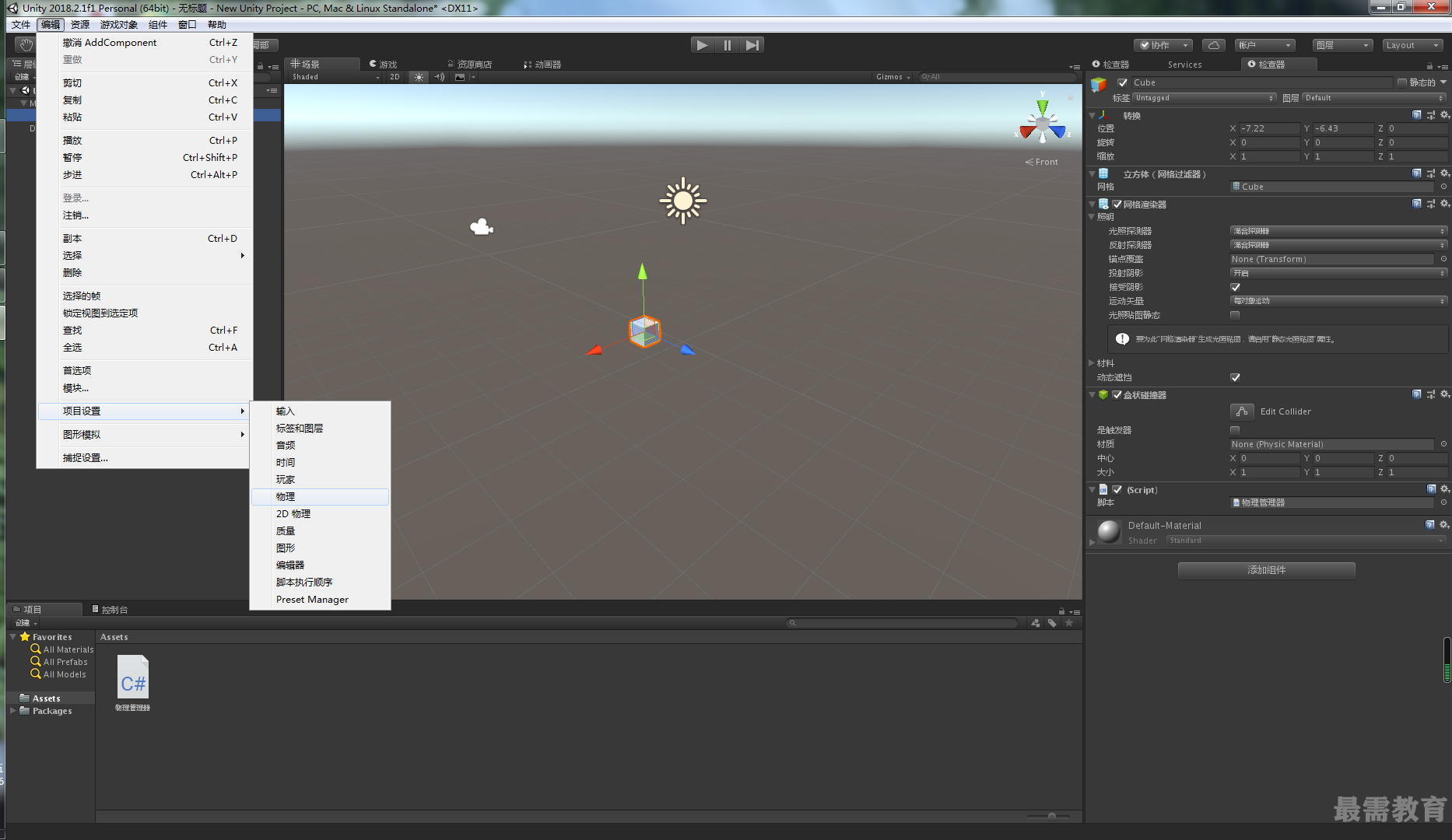Toggle 静态的 static checkbox
This screenshot has width=1452, height=840.
(x=1402, y=82)
